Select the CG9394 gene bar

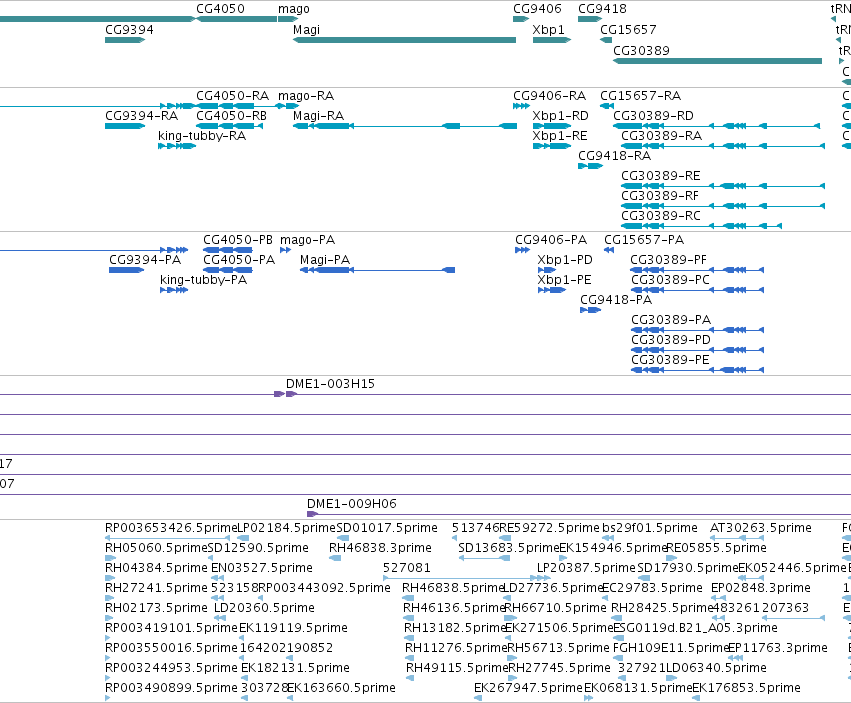pyautogui.click(x=125, y=40)
